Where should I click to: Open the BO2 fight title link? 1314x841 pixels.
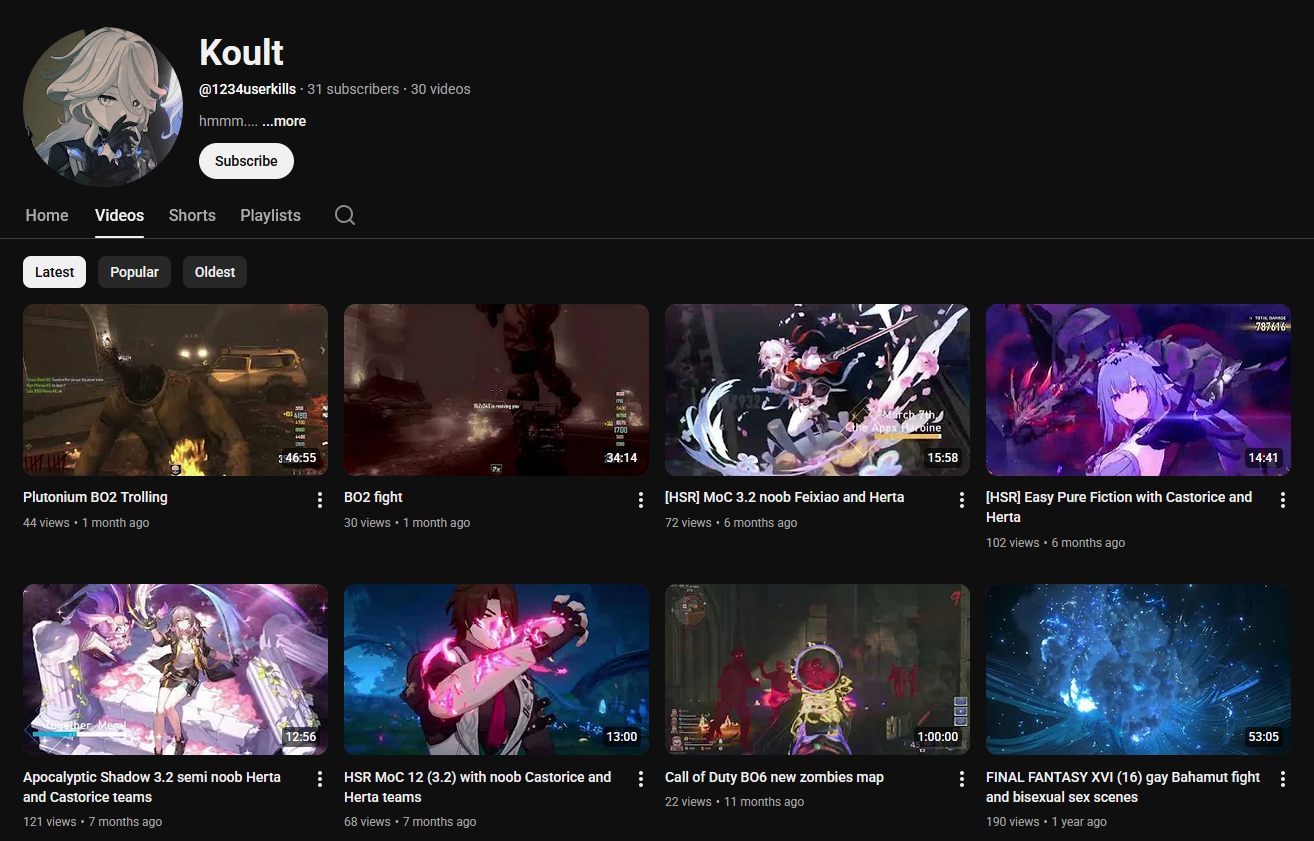[x=373, y=497]
